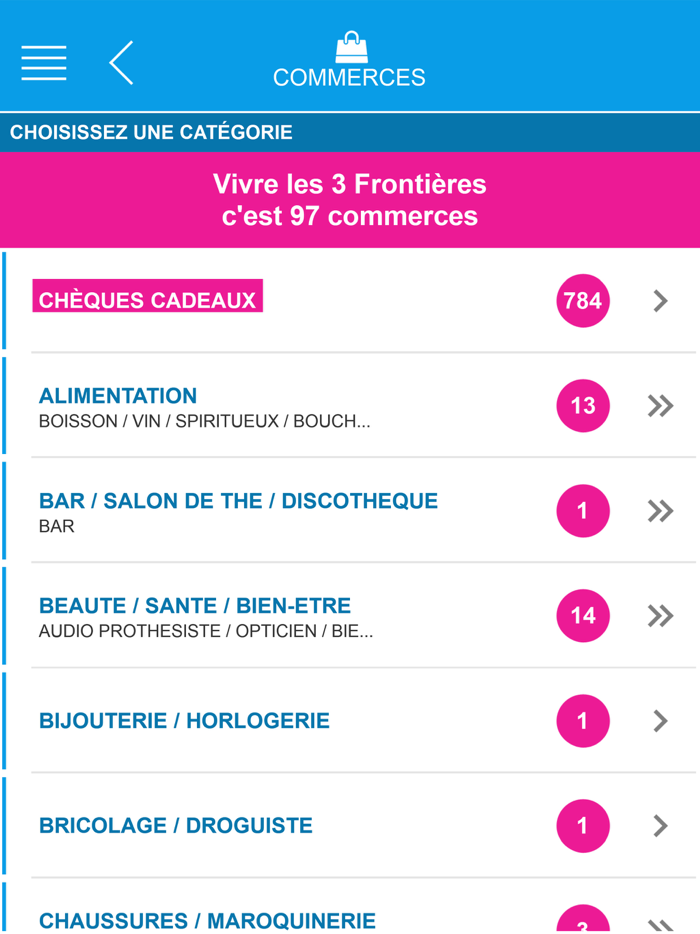The height and width of the screenshot is (934, 700).
Task: Open the ALIMENTATION category title
Action: pyautogui.click(x=117, y=396)
